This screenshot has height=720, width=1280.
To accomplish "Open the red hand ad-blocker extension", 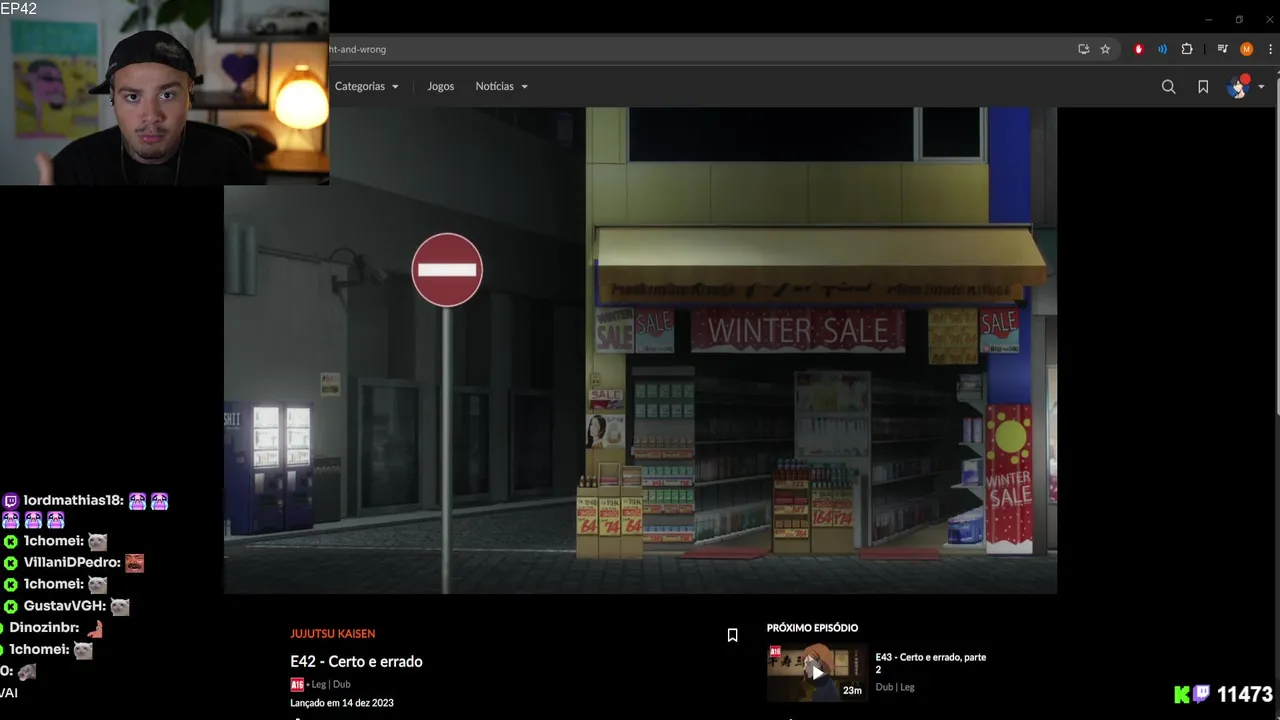I will point(1138,49).
